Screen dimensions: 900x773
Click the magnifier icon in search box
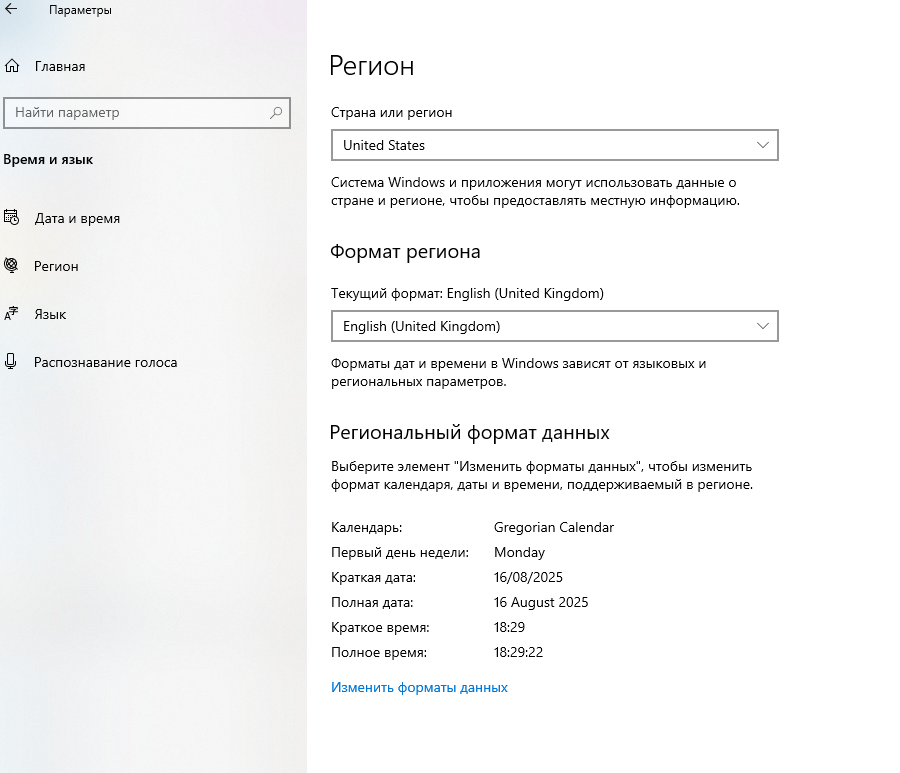[276, 113]
